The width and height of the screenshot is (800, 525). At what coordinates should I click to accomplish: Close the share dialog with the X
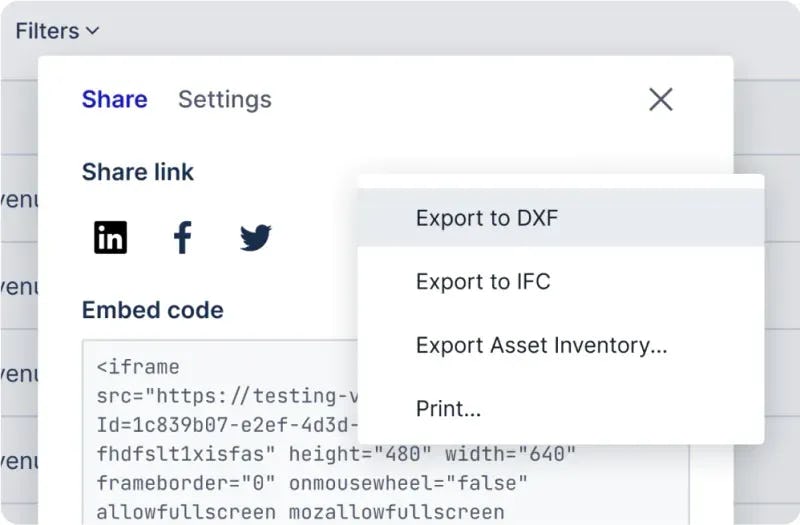[x=660, y=99]
